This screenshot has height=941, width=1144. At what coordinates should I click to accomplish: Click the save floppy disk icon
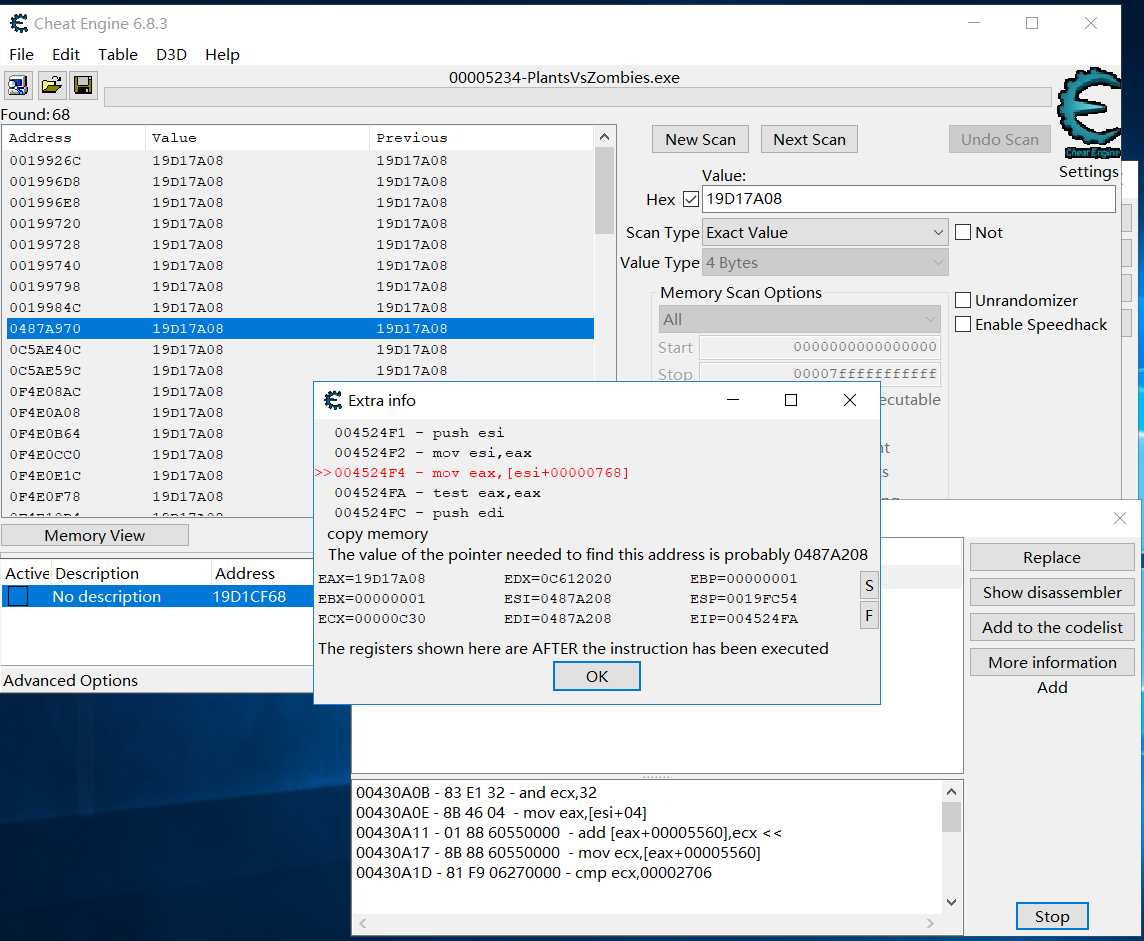coord(83,85)
